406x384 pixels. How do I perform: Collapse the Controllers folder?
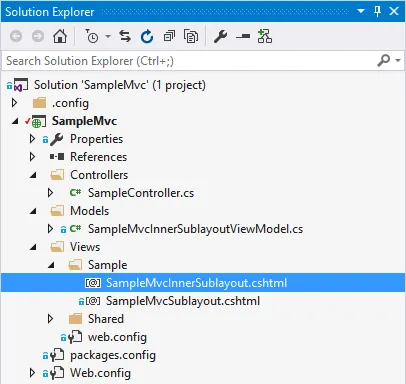point(33,175)
